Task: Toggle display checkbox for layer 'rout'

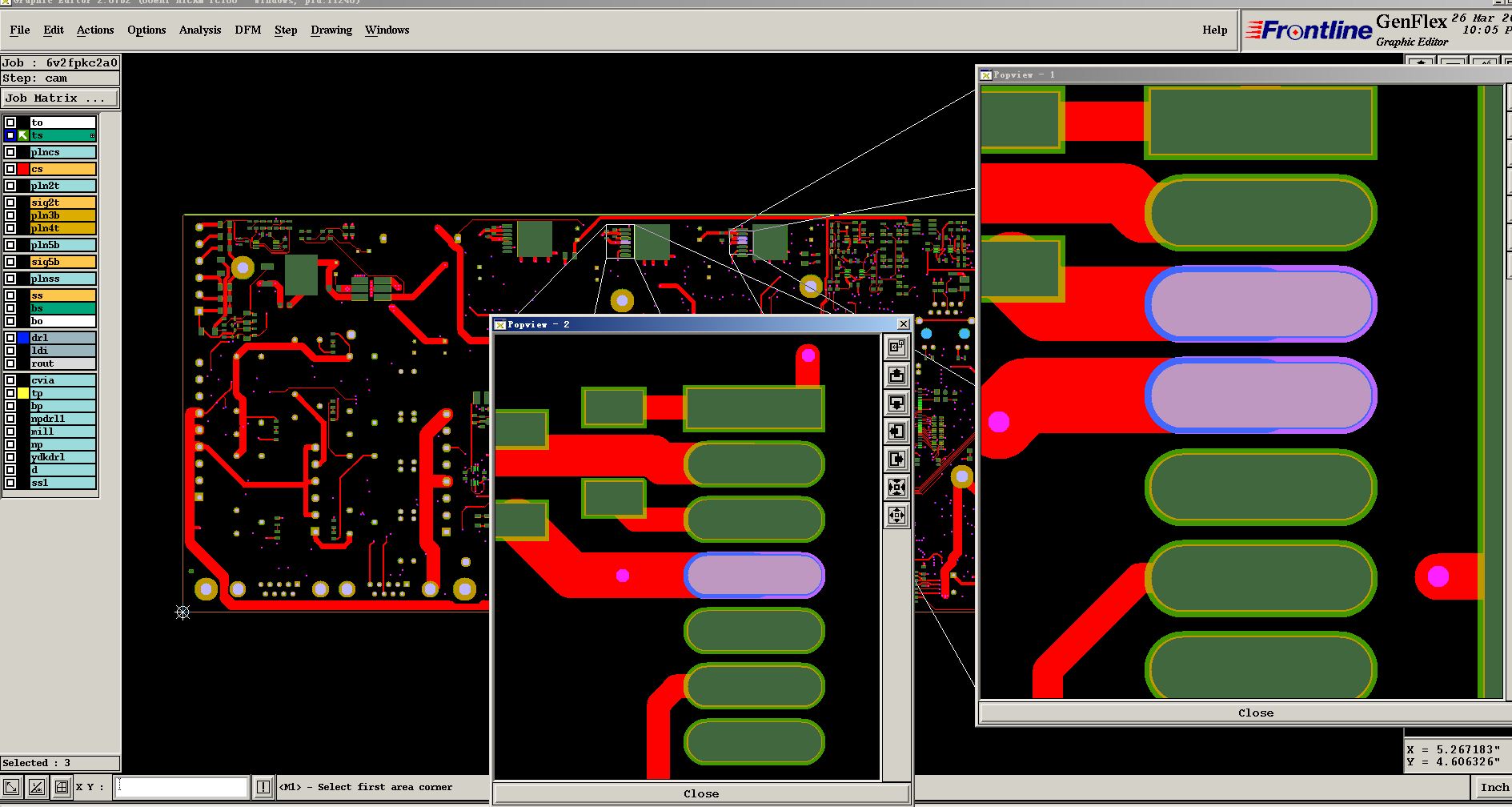Action: point(10,363)
